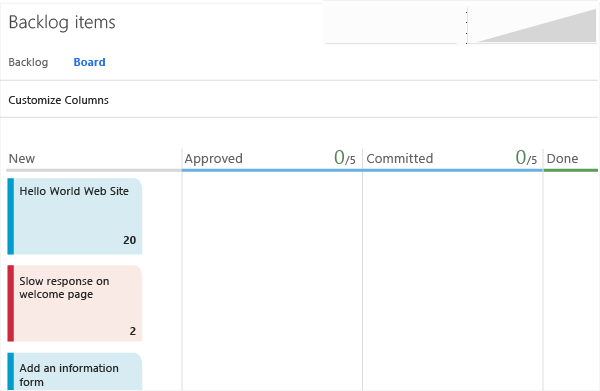Open the Add an information form card
The image size is (600, 391).
(75, 371)
